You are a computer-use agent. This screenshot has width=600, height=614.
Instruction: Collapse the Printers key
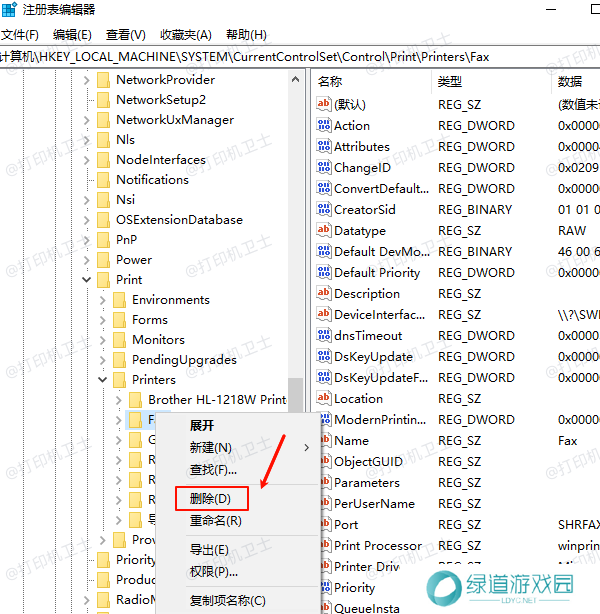tap(103, 379)
